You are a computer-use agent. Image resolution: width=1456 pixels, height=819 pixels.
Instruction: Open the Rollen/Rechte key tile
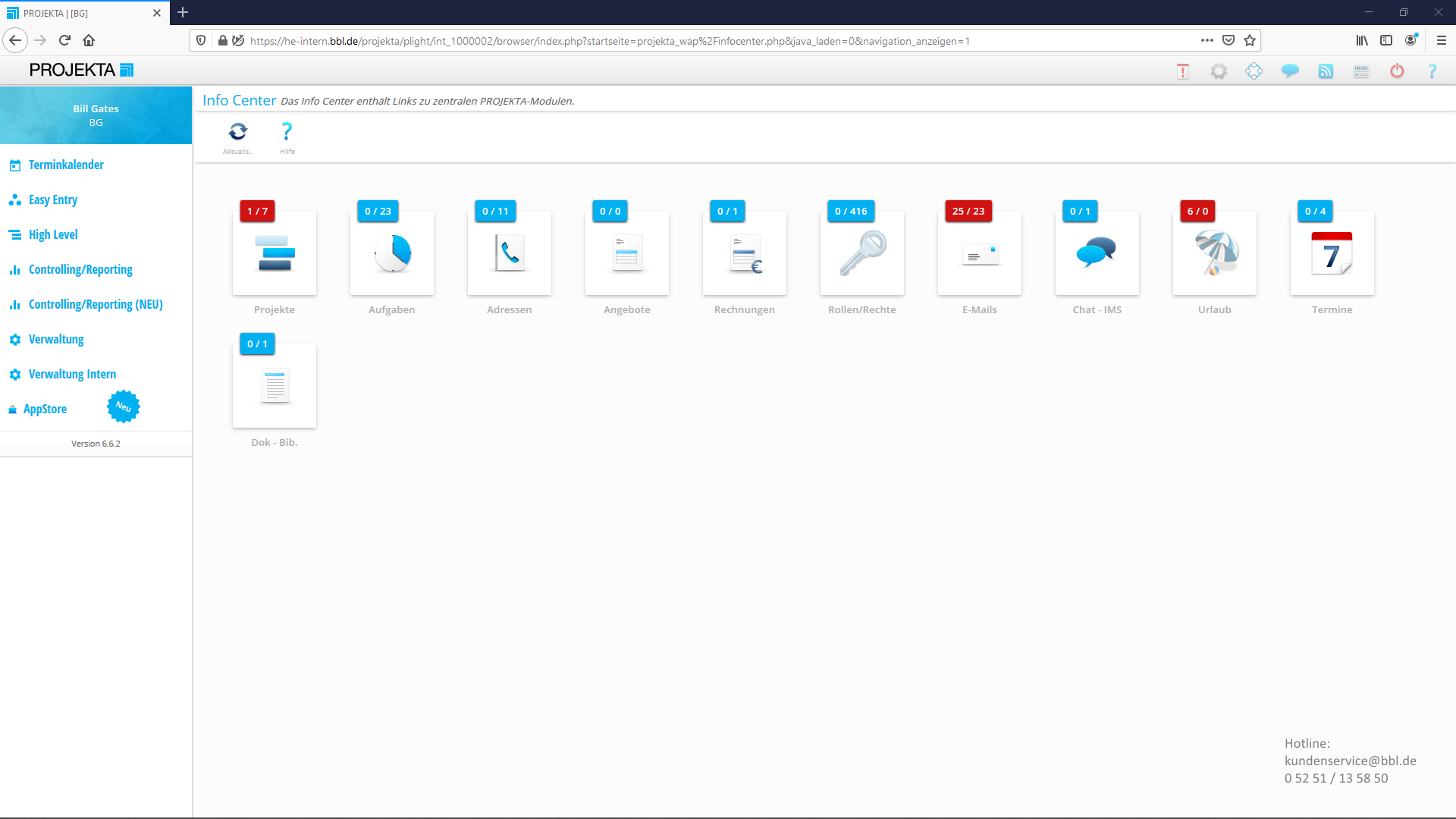[x=862, y=253]
